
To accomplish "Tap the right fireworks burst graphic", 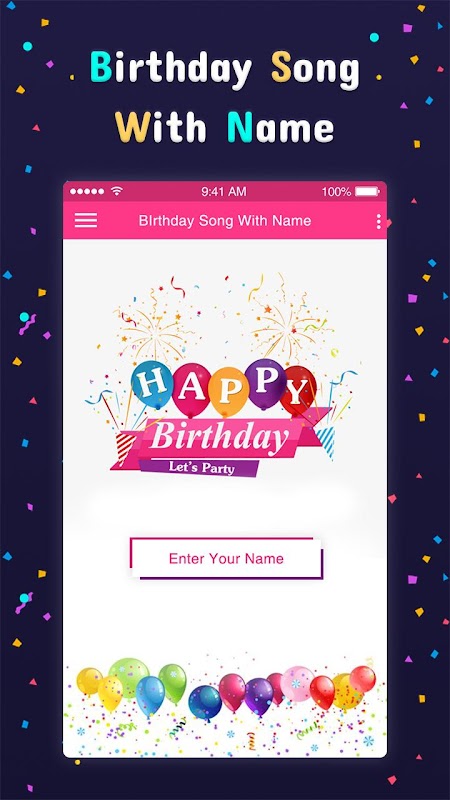I will 289,323.
